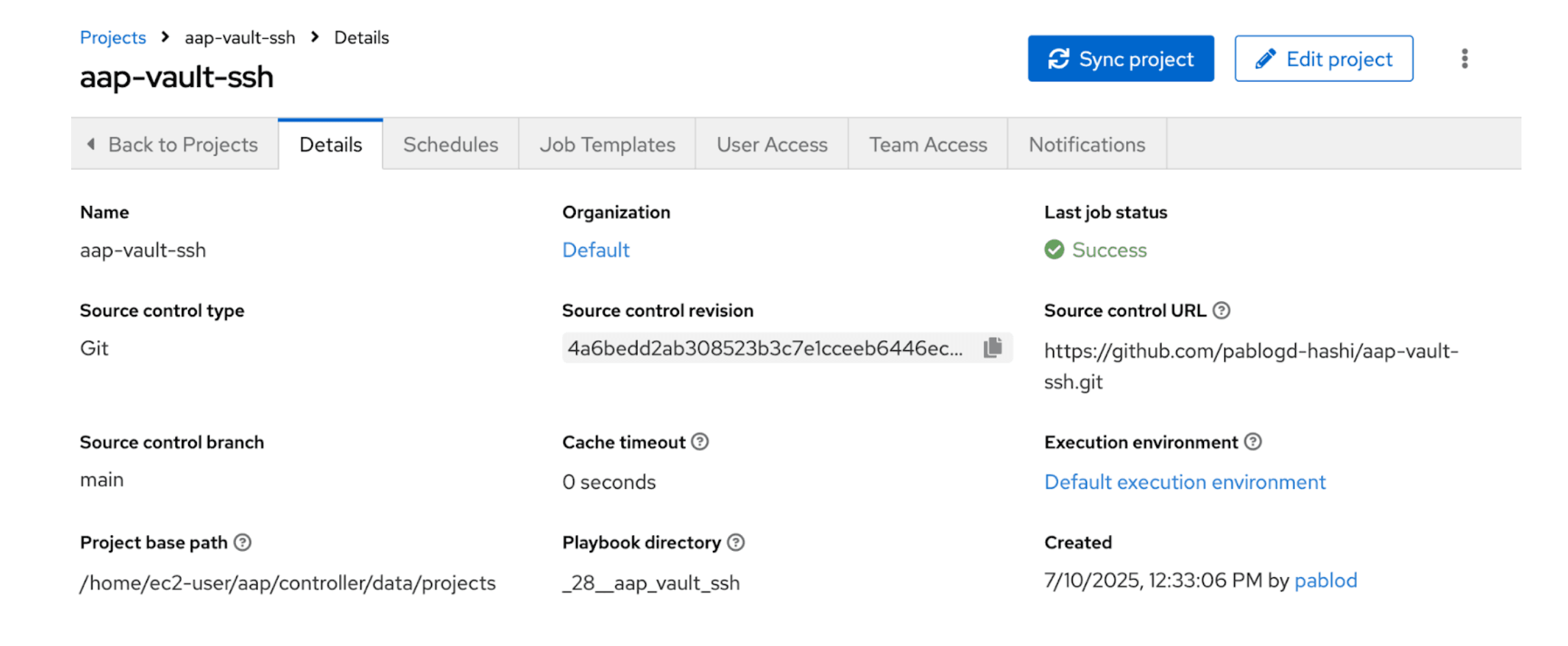Go back via Back to Projects tab

[x=174, y=144]
